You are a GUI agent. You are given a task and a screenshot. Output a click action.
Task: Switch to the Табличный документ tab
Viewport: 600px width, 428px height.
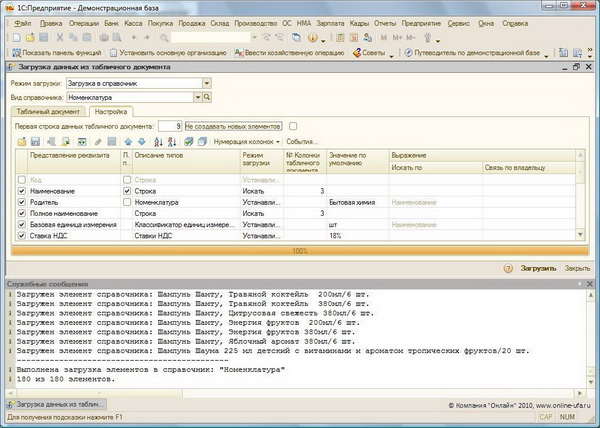pyautogui.click(x=48, y=112)
